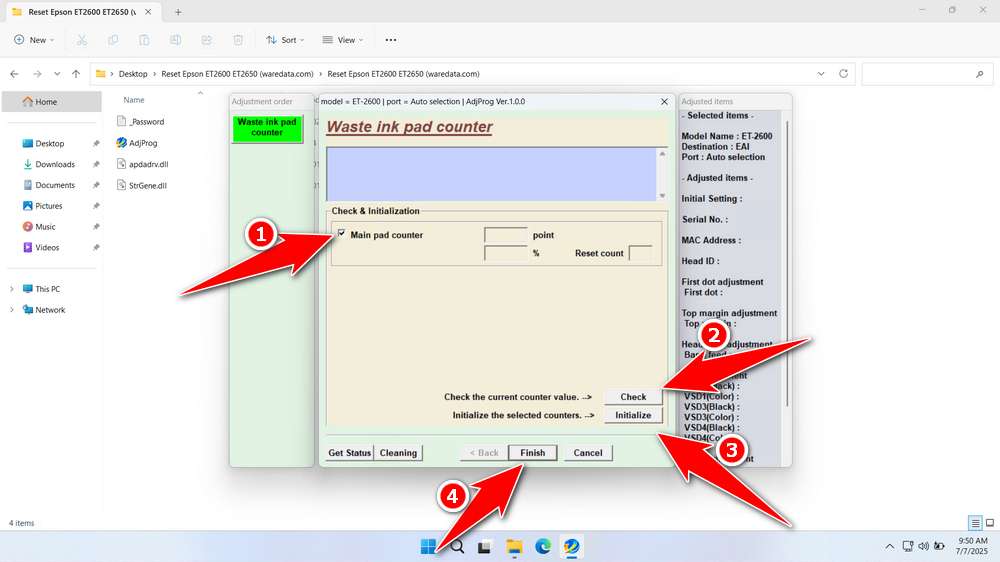
Task: Click the Rename icon in Explorer toolbar
Action: tap(175, 40)
